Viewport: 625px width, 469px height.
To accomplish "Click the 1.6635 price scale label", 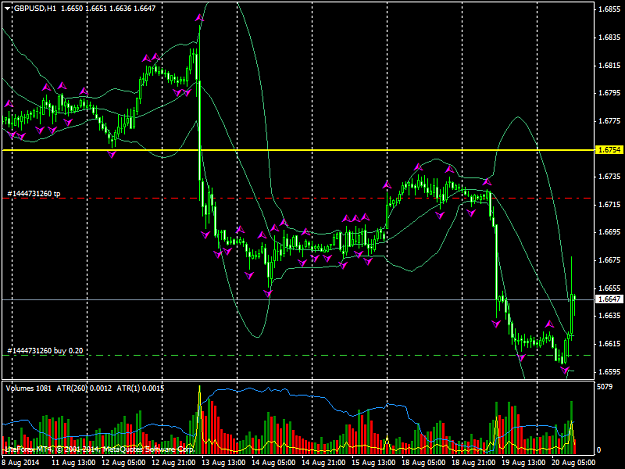I will click(609, 316).
